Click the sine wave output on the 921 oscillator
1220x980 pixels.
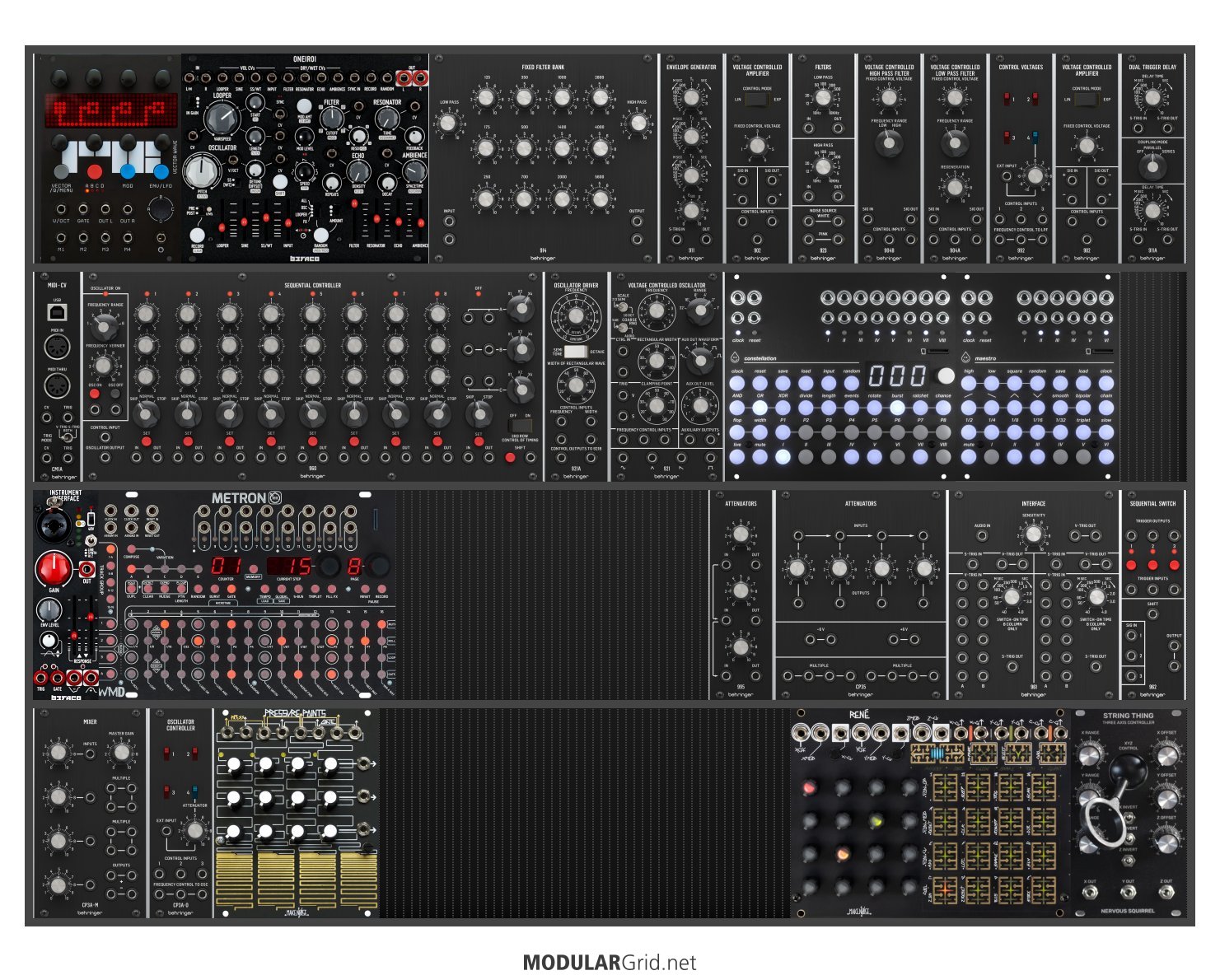[x=623, y=458]
